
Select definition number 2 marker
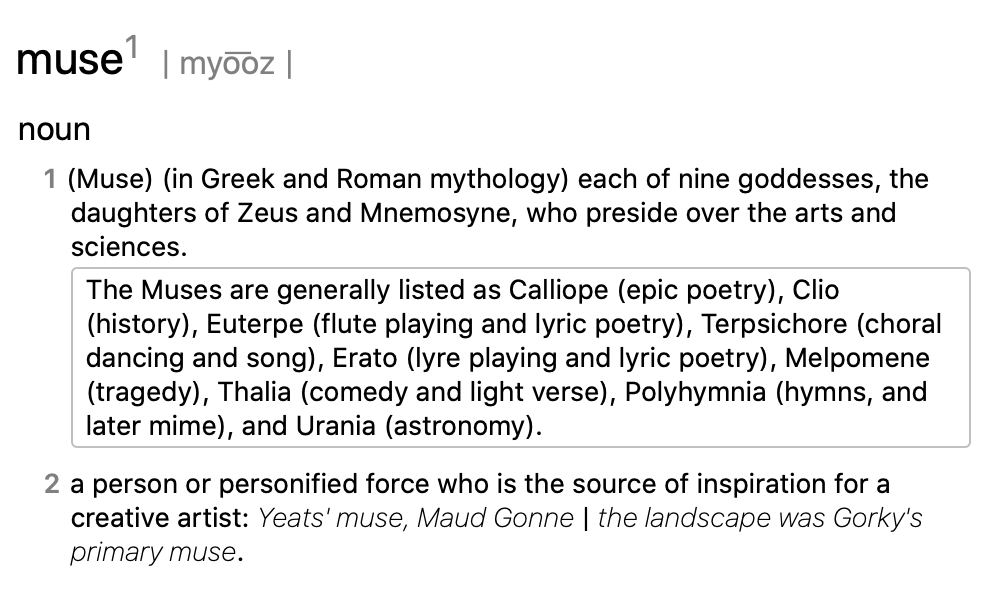click(52, 485)
